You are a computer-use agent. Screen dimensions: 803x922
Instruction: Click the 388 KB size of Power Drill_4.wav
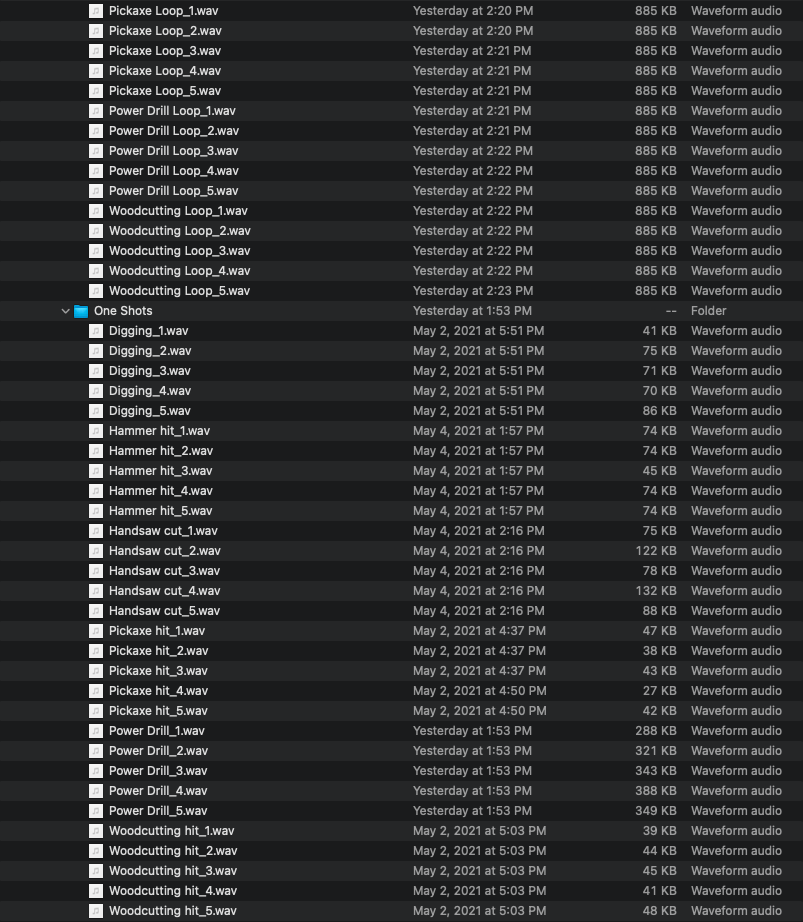(x=655, y=791)
